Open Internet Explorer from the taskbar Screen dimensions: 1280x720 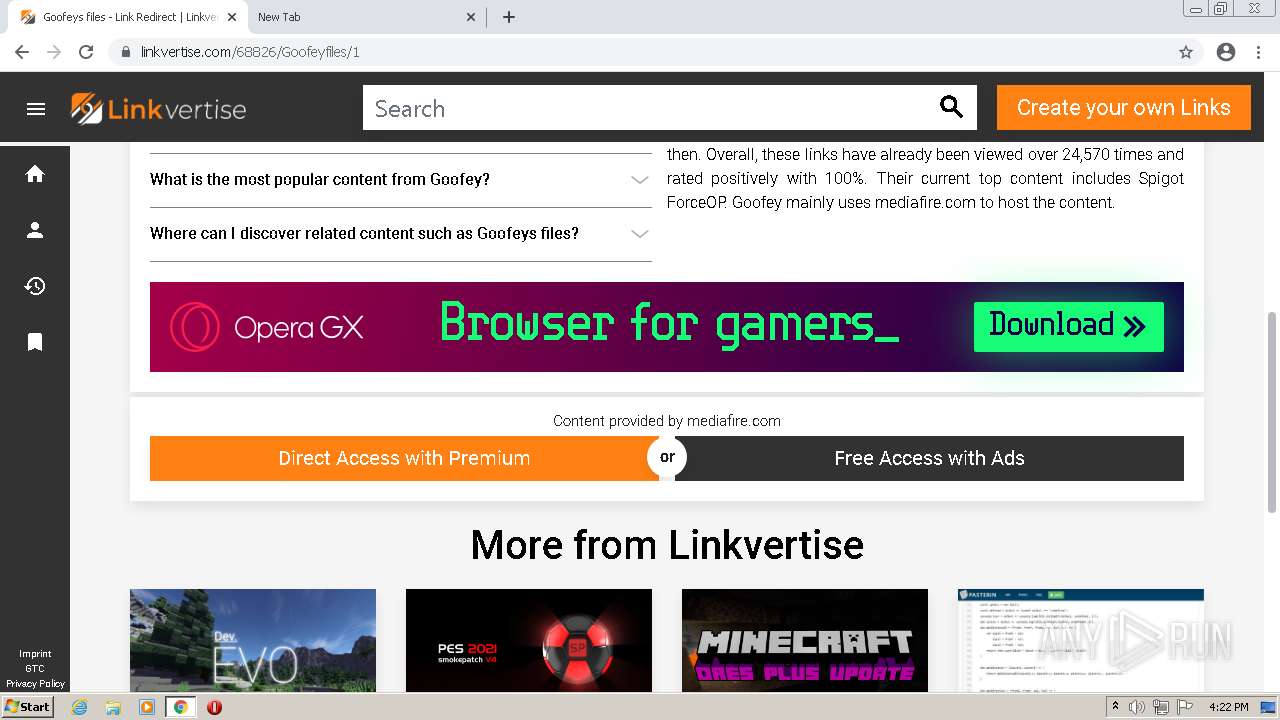pos(80,707)
